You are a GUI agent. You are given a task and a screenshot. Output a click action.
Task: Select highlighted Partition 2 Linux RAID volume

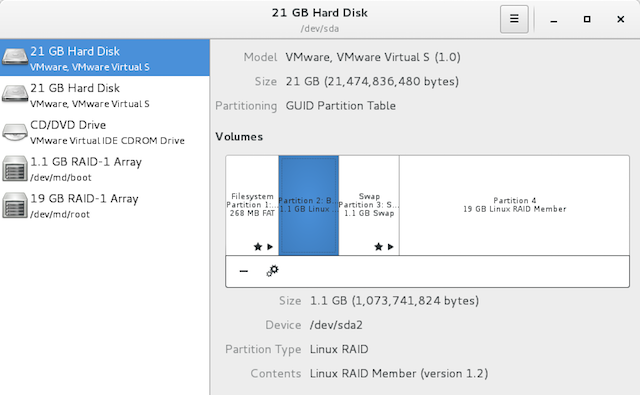pos(309,205)
